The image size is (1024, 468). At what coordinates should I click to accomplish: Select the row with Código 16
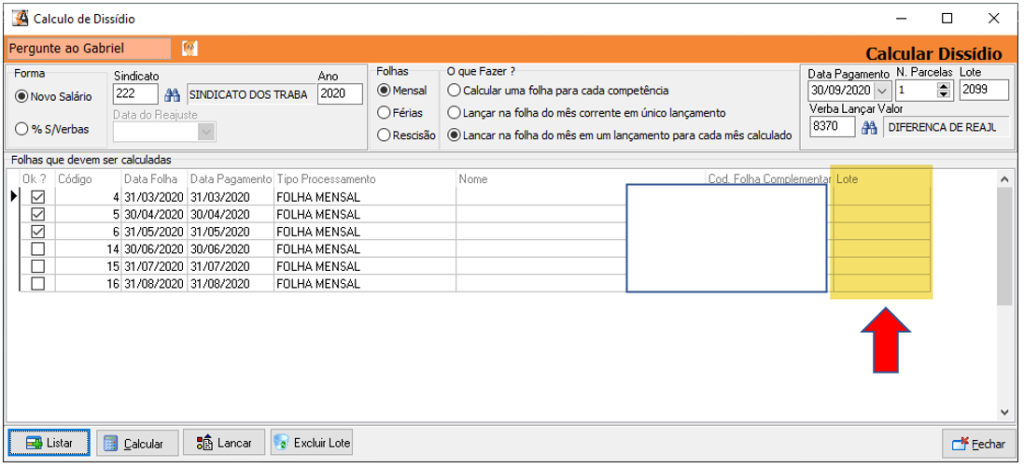click(474, 284)
